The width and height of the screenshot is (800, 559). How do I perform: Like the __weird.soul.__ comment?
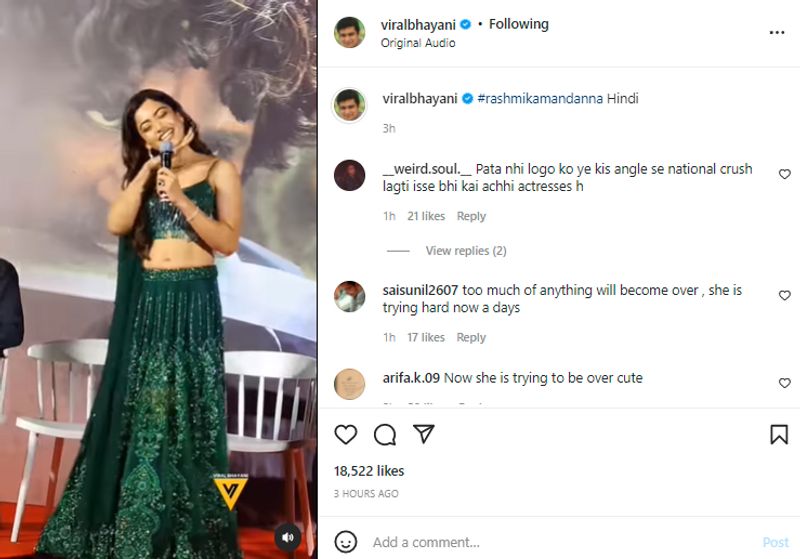pyautogui.click(x=785, y=174)
